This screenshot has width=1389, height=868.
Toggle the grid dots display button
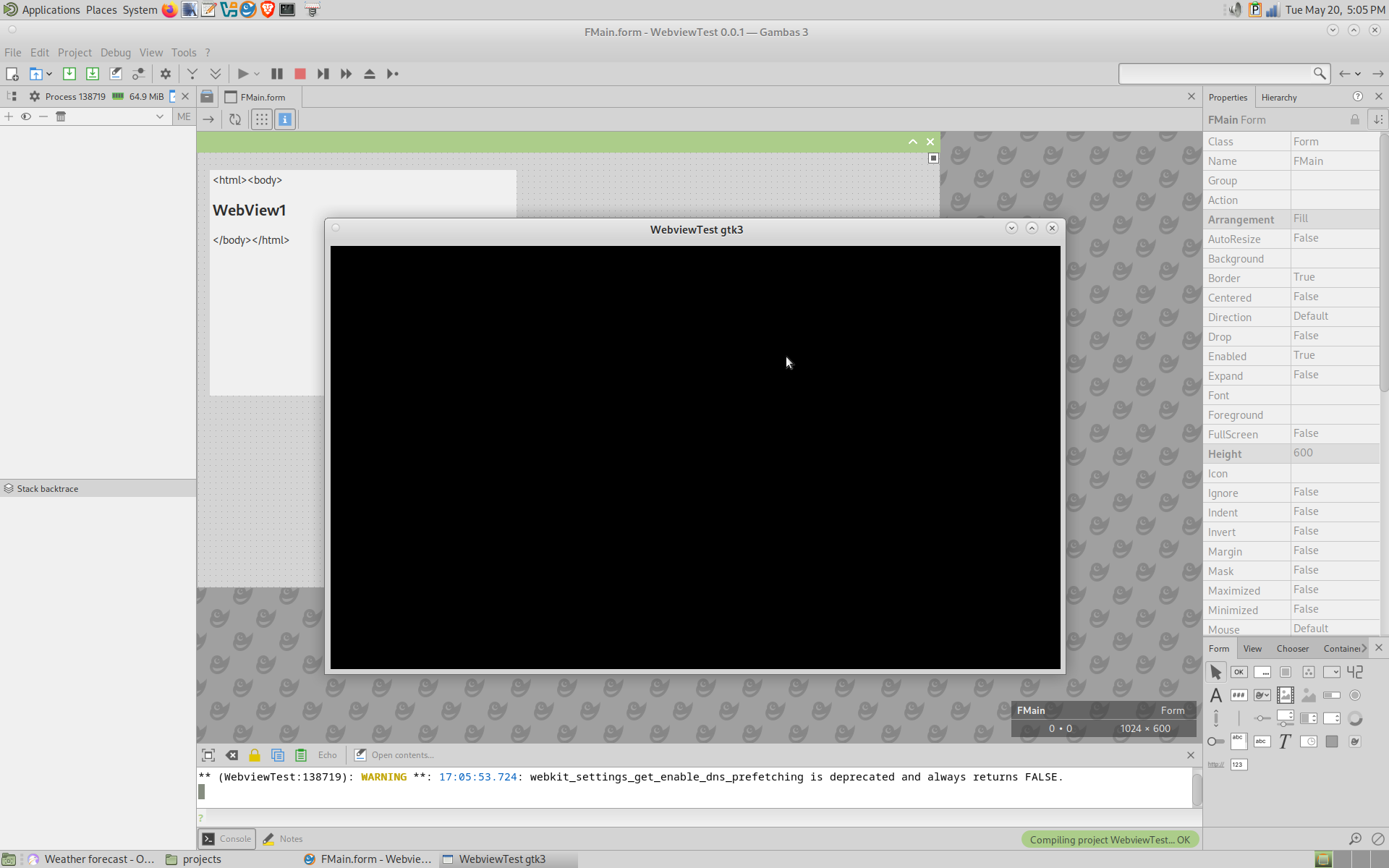(261, 119)
